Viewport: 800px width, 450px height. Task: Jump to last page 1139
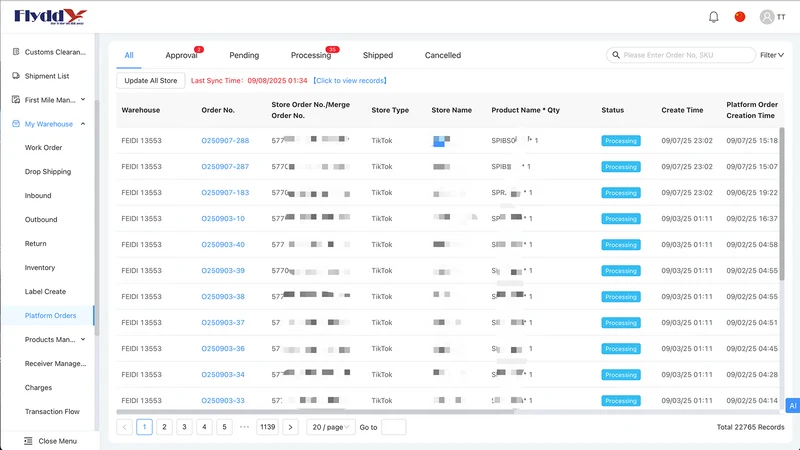(x=267, y=427)
